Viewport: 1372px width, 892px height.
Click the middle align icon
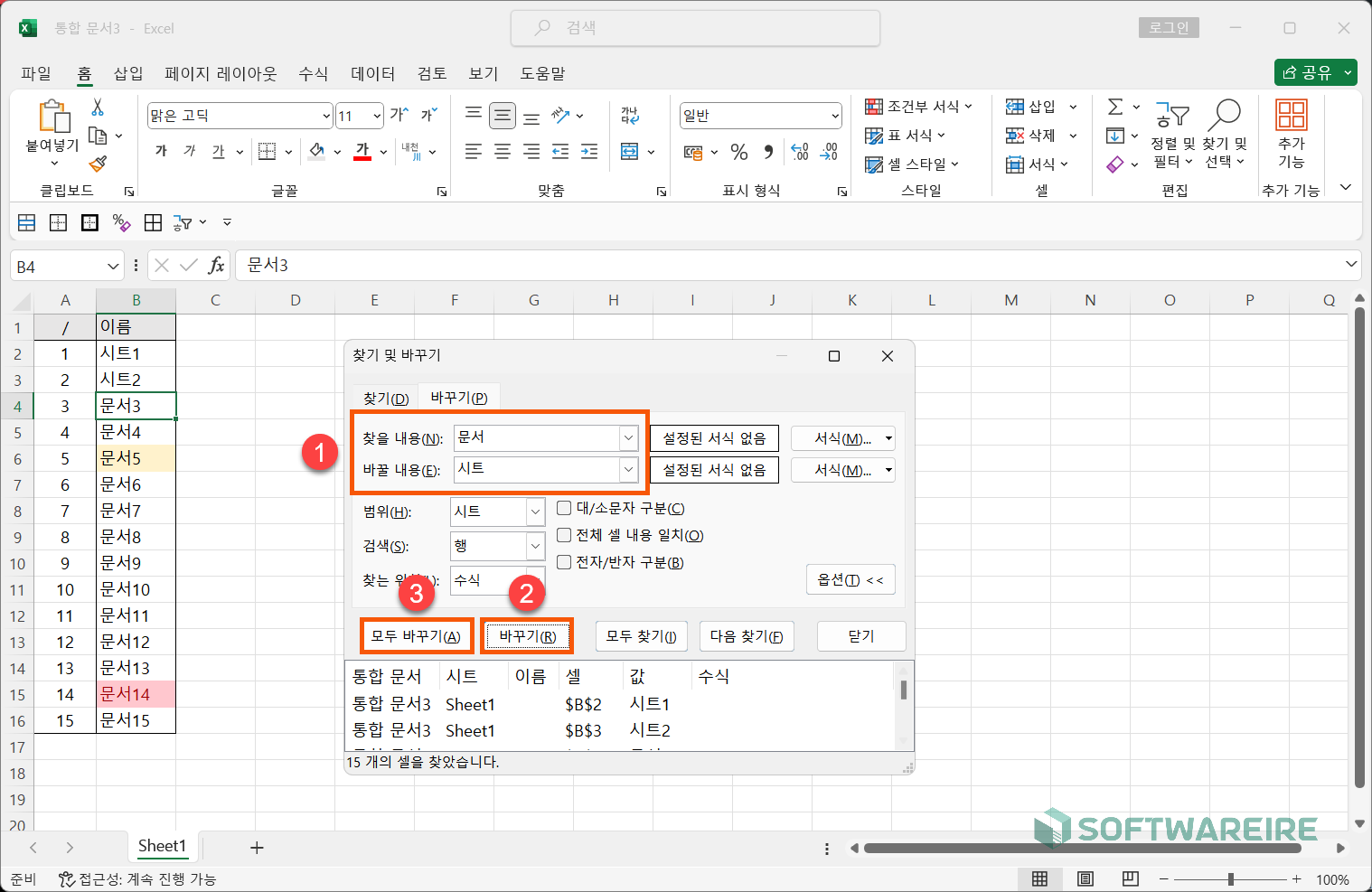click(503, 116)
